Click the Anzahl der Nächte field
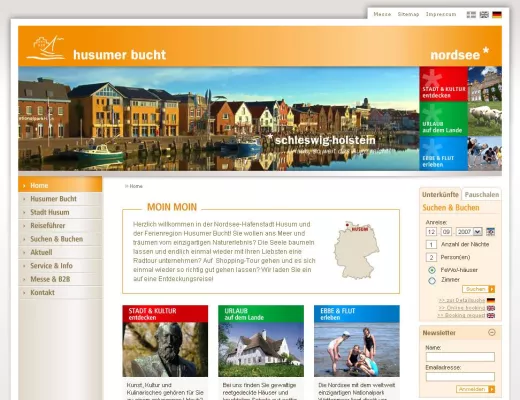The image size is (520, 400). [x=431, y=245]
